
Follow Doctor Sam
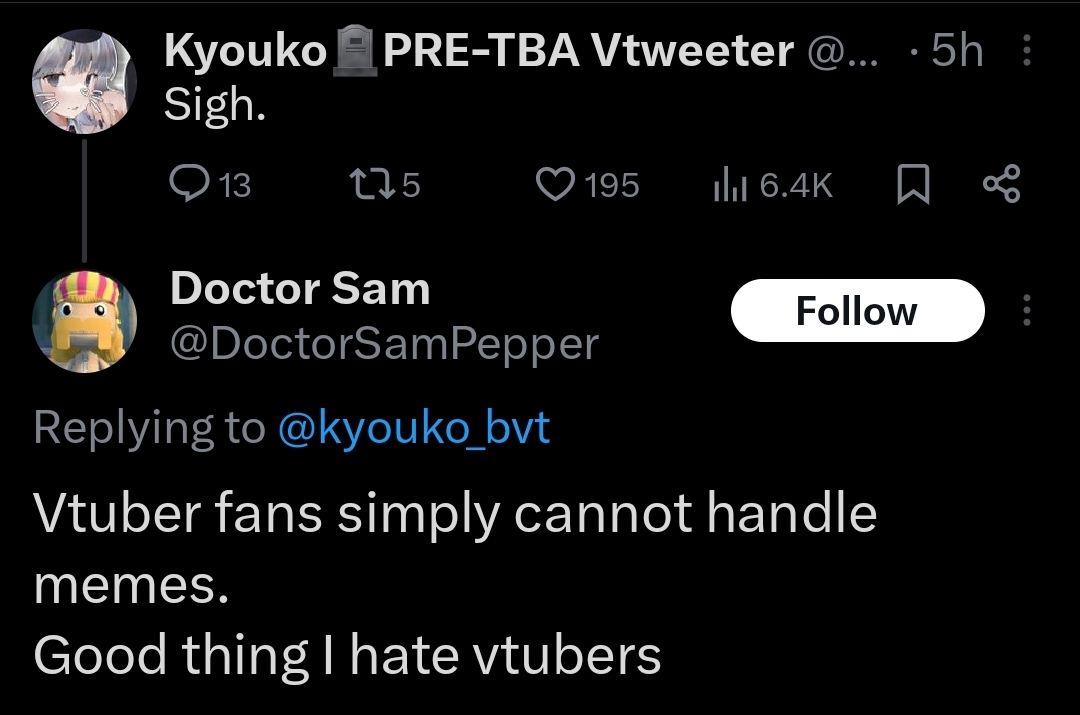(x=858, y=311)
